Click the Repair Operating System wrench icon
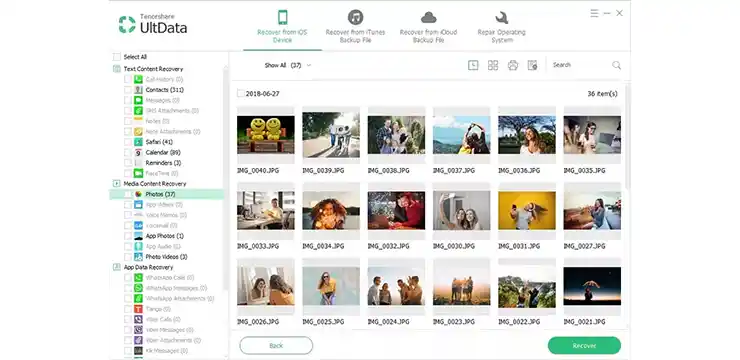This screenshot has width=740, height=360. (x=501, y=18)
